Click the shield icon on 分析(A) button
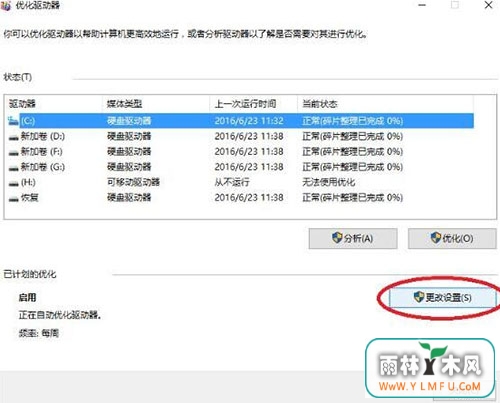 [x=337, y=238]
